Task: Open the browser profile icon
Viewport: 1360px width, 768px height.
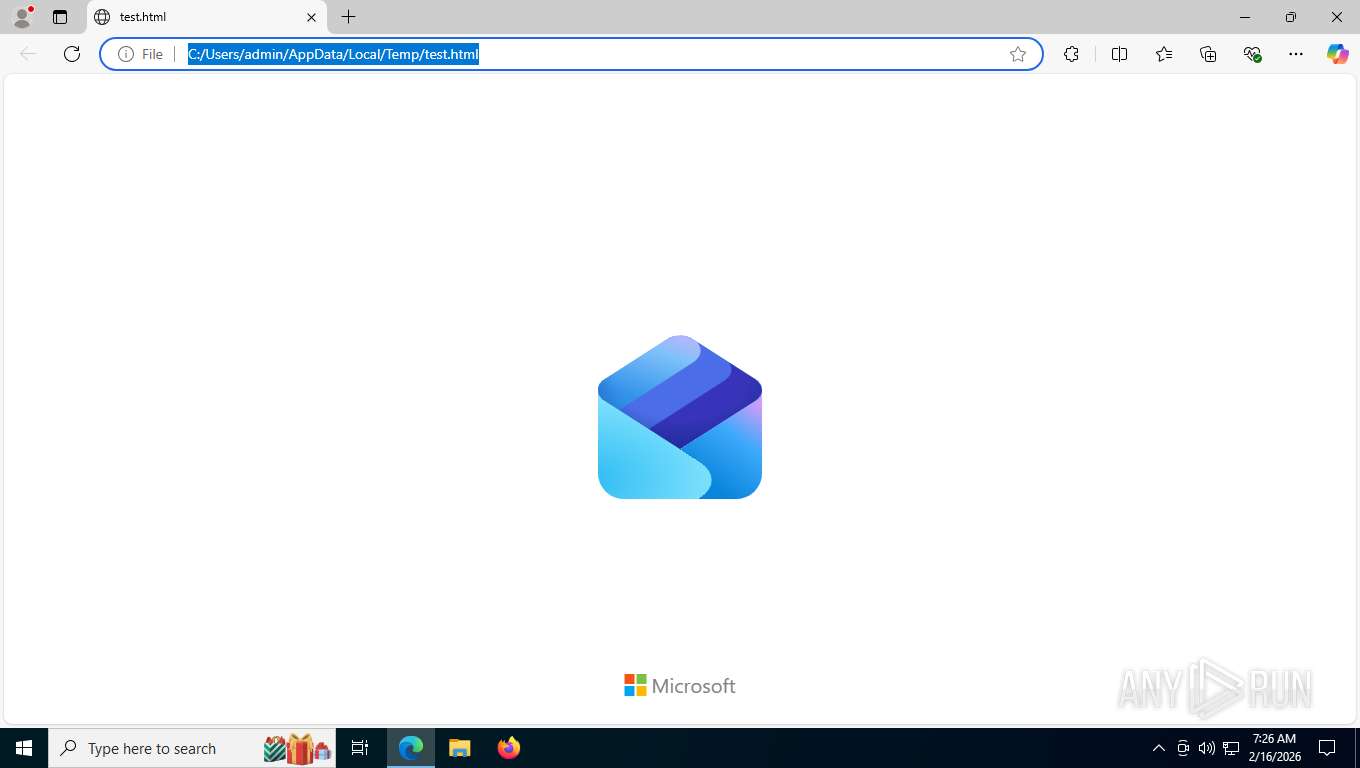Action: click(x=22, y=16)
